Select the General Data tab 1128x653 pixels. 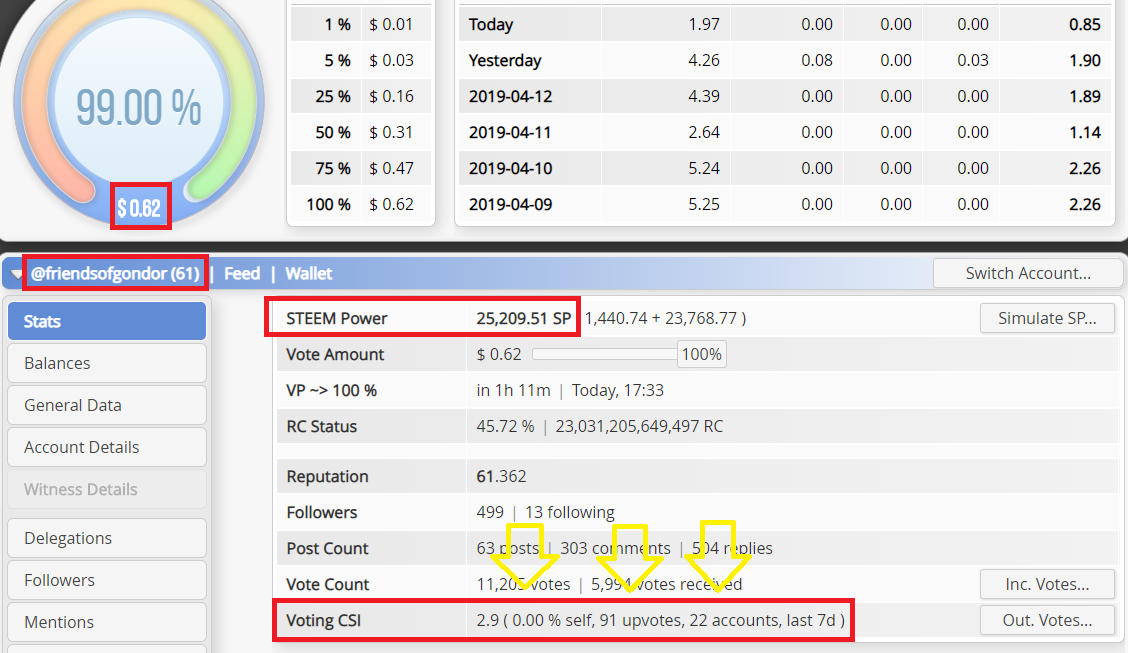click(107, 405)
